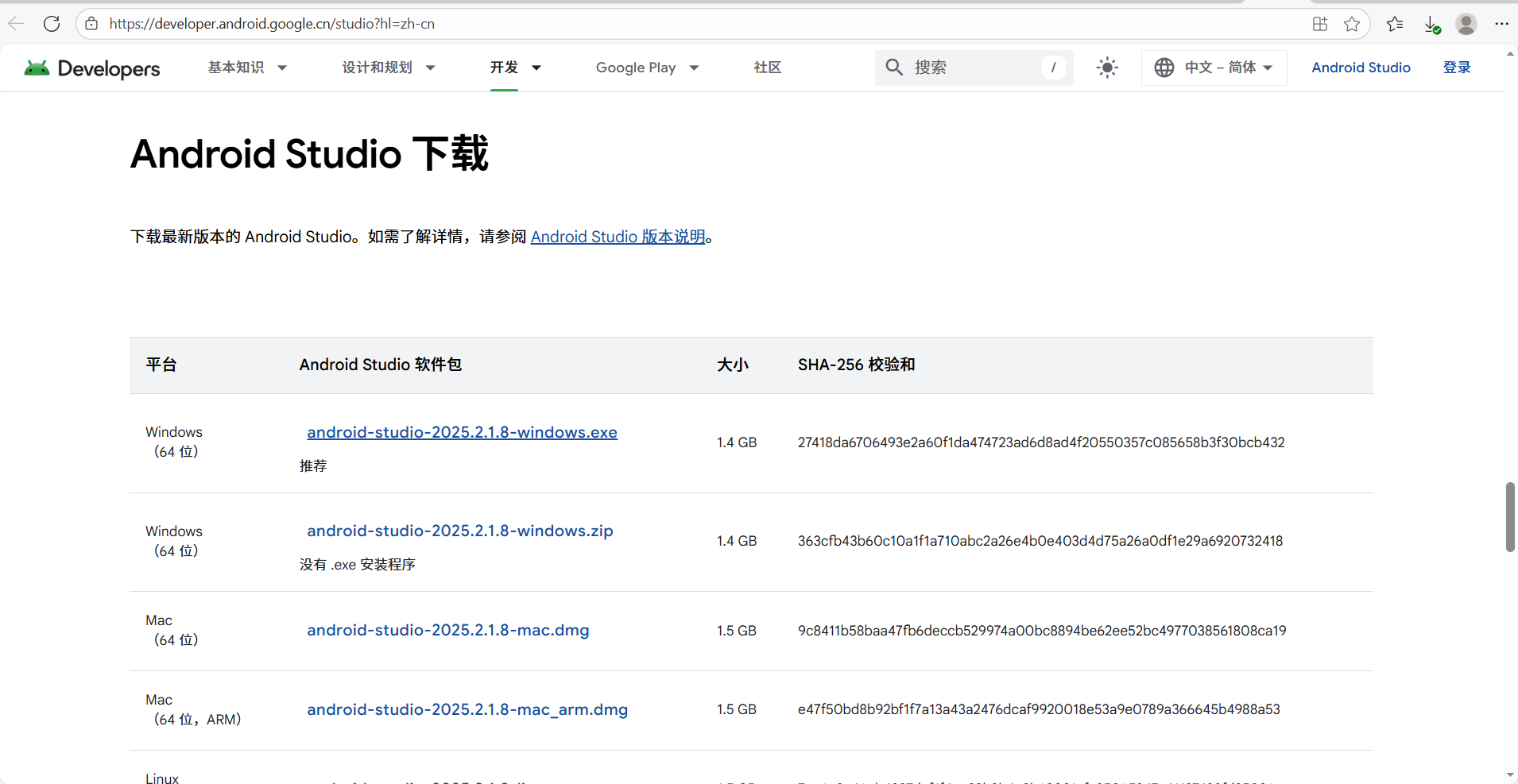The height and width of the screenshot is (784, 1518).
Task: Open split screen icon in address bar
Action: pos(1320,24)
